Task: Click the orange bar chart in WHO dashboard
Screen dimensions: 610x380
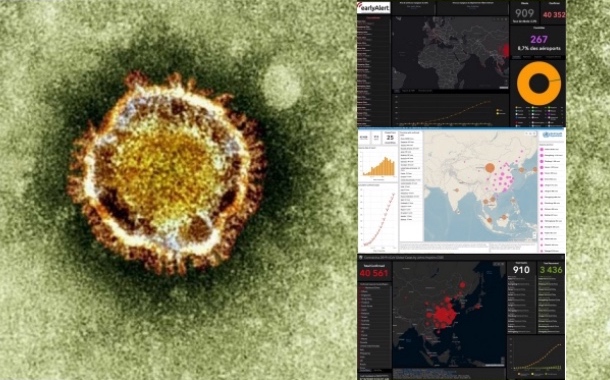Action: pyautogui.click(x=378, y=166)
